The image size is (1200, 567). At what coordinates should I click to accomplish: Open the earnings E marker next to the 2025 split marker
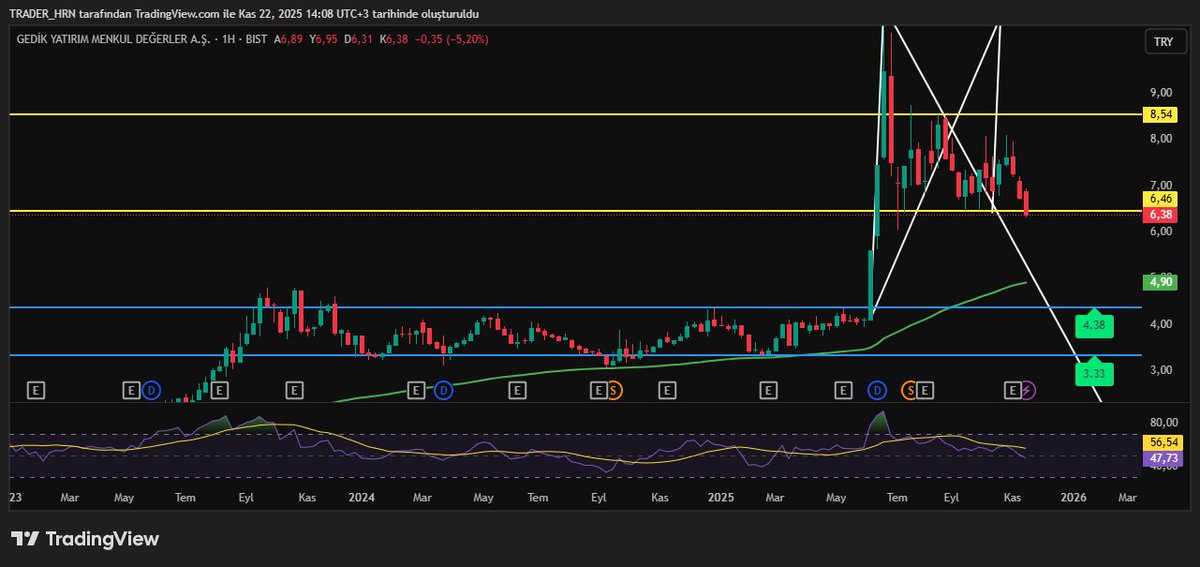click(x=925, y=390)
